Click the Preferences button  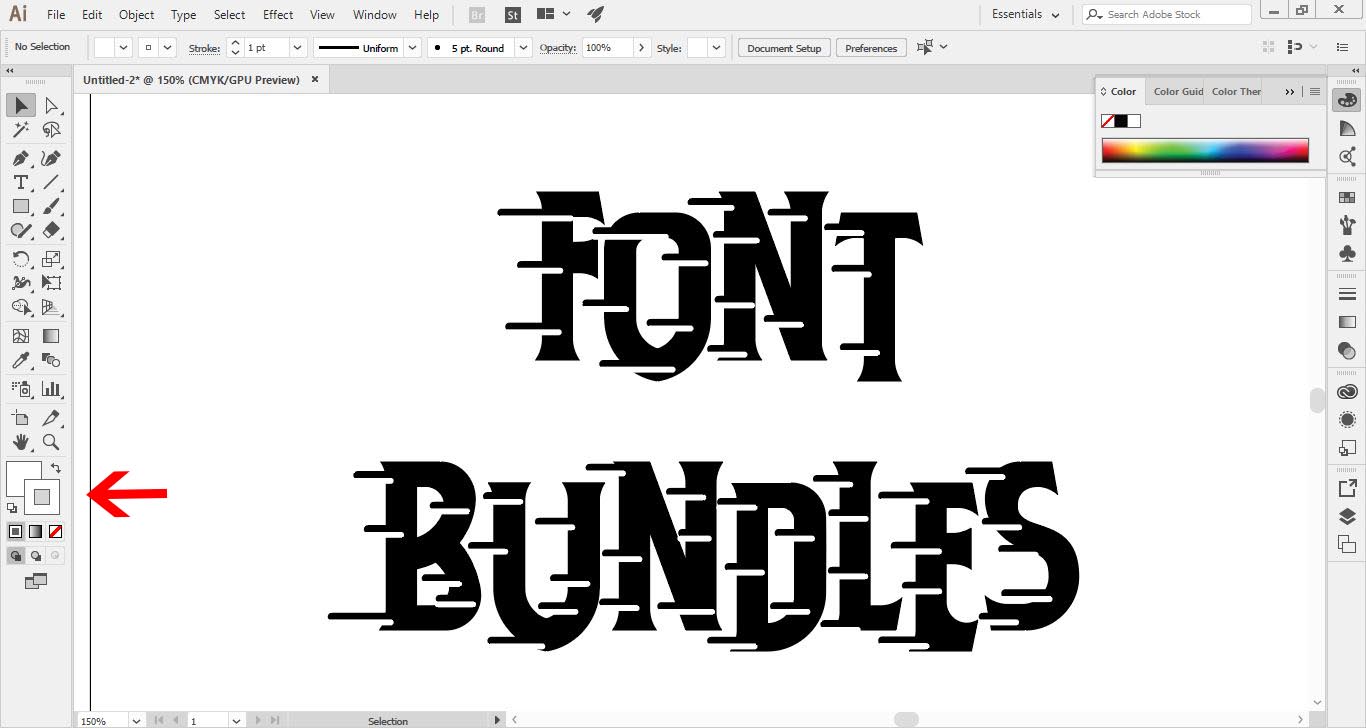(871, 48)
